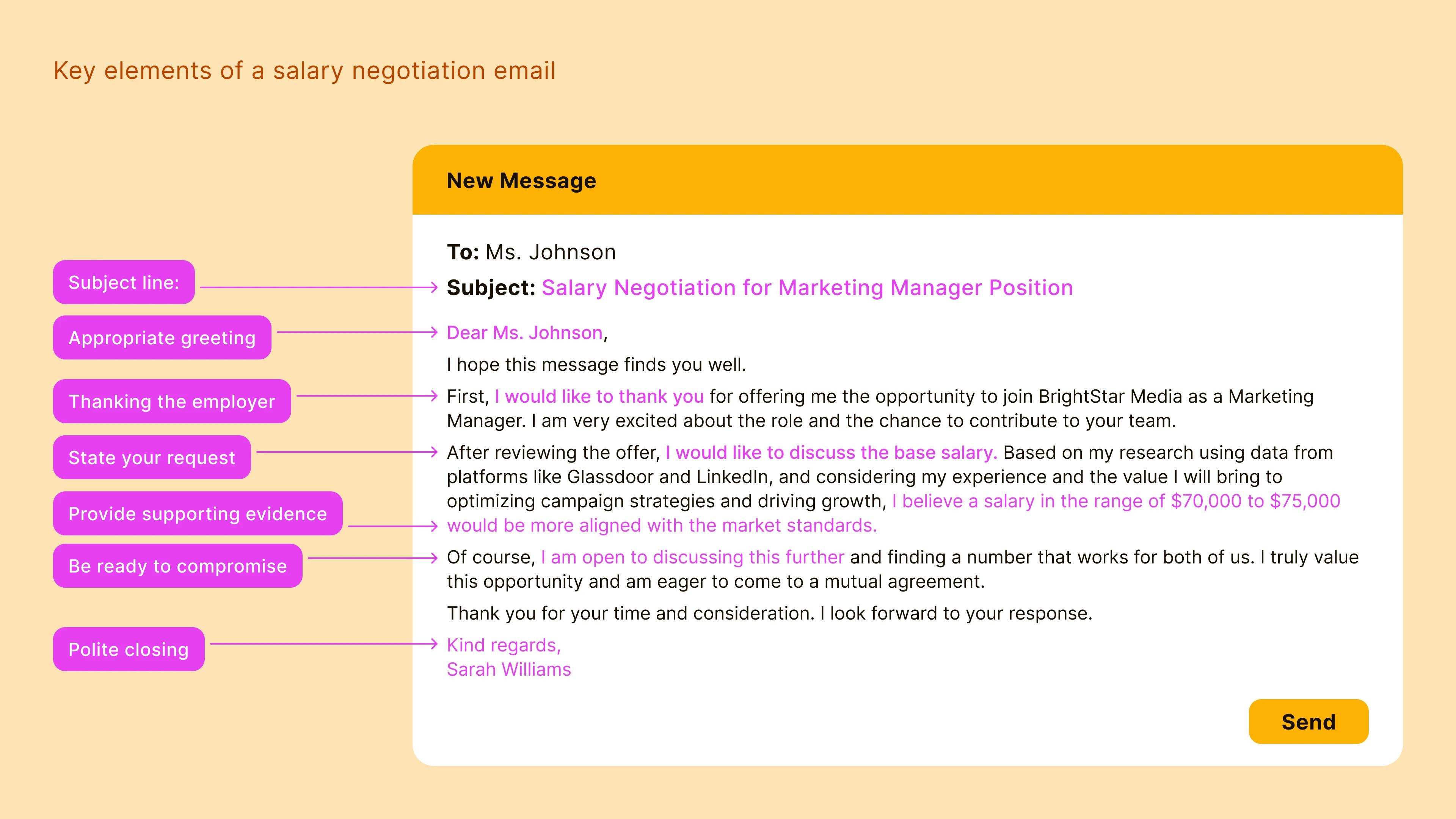Click the "Thanking the employer" tag
Viewport: 1456px width, 819px height.
click(172, 401)
